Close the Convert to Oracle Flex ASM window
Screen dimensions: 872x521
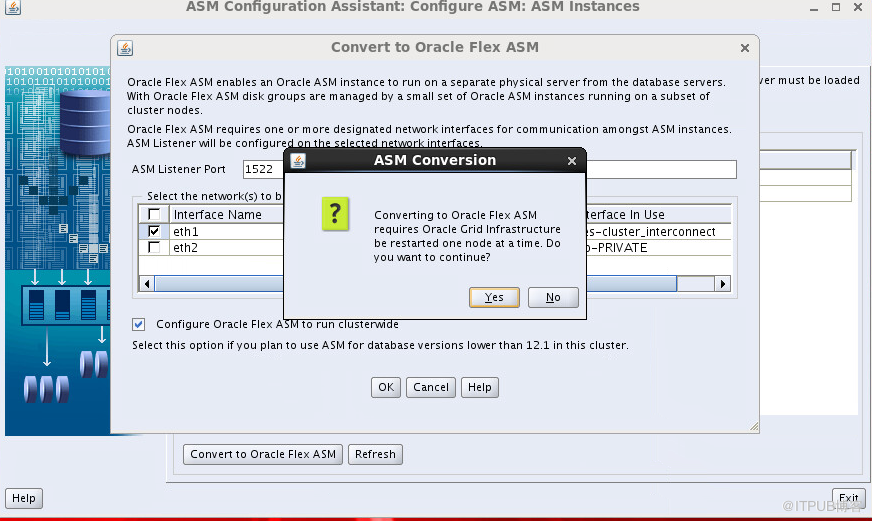(x=745, y=48)
